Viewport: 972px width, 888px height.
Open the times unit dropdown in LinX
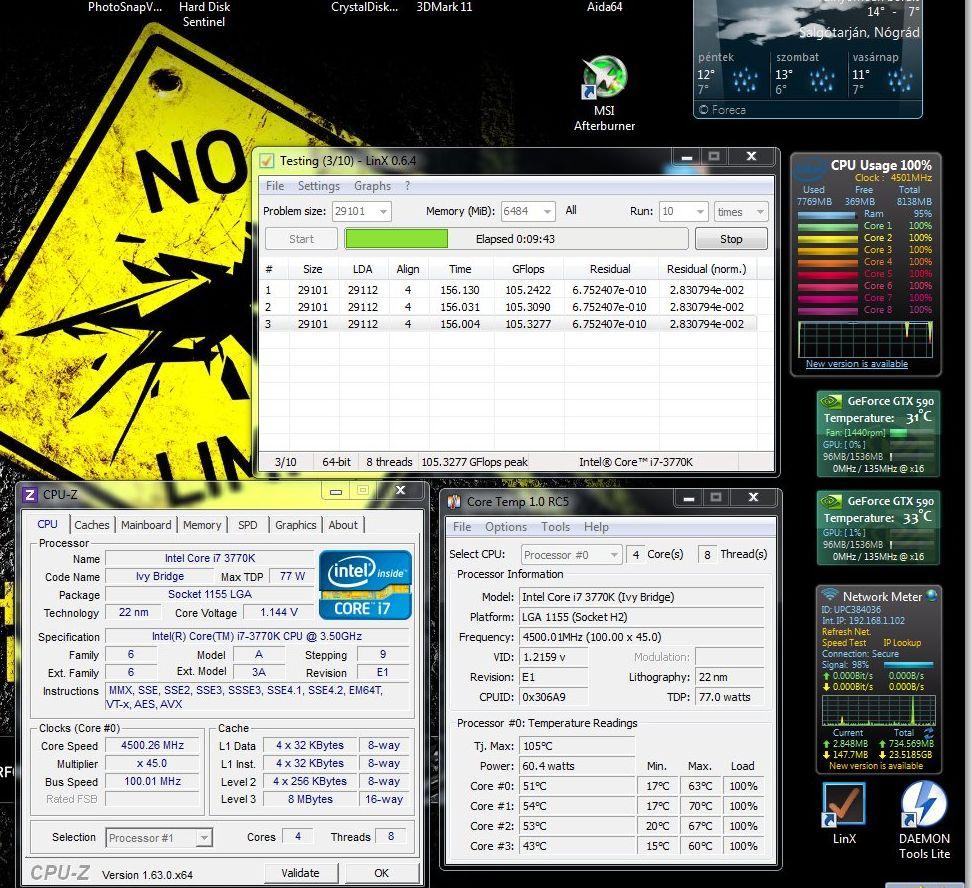pyautogui.click(x=760, y=211)
